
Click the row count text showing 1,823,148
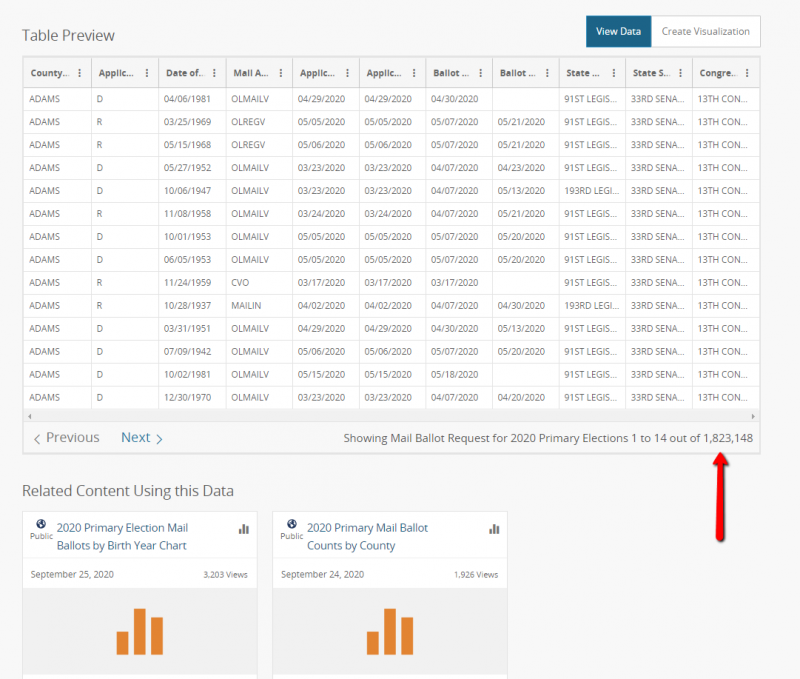(548, 438)
